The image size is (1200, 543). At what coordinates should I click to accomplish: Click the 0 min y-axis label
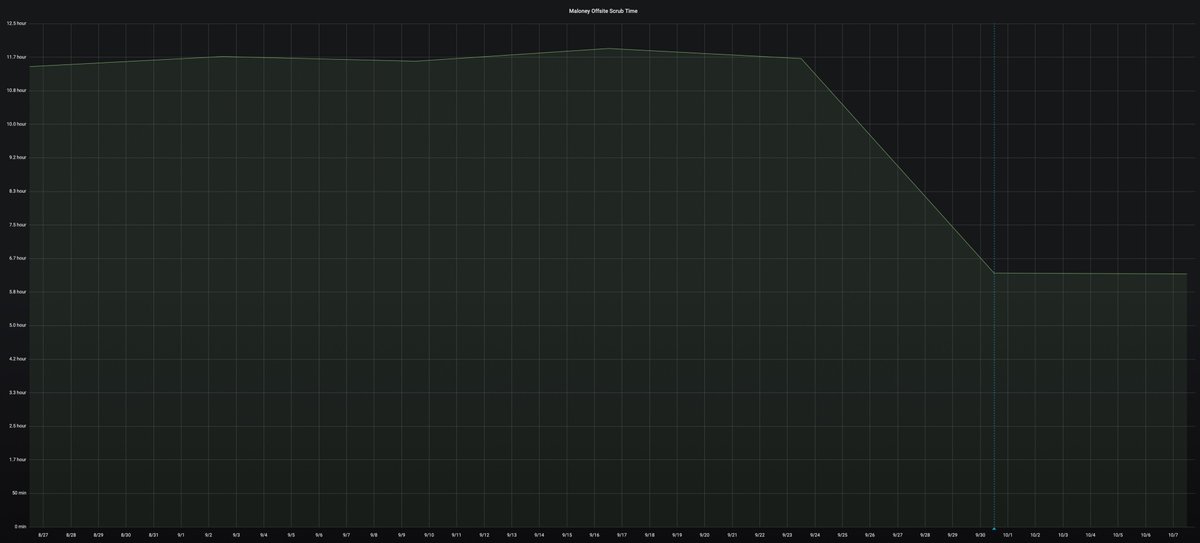click(20, 527)
